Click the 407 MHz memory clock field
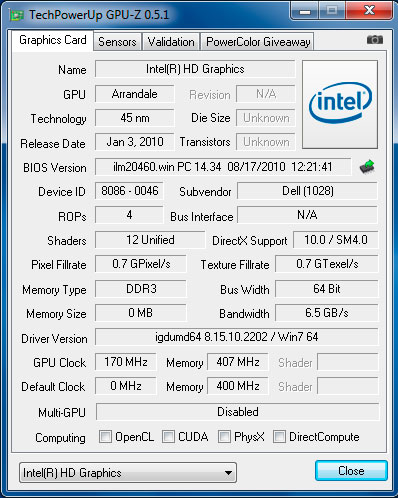 click(238, 362)
